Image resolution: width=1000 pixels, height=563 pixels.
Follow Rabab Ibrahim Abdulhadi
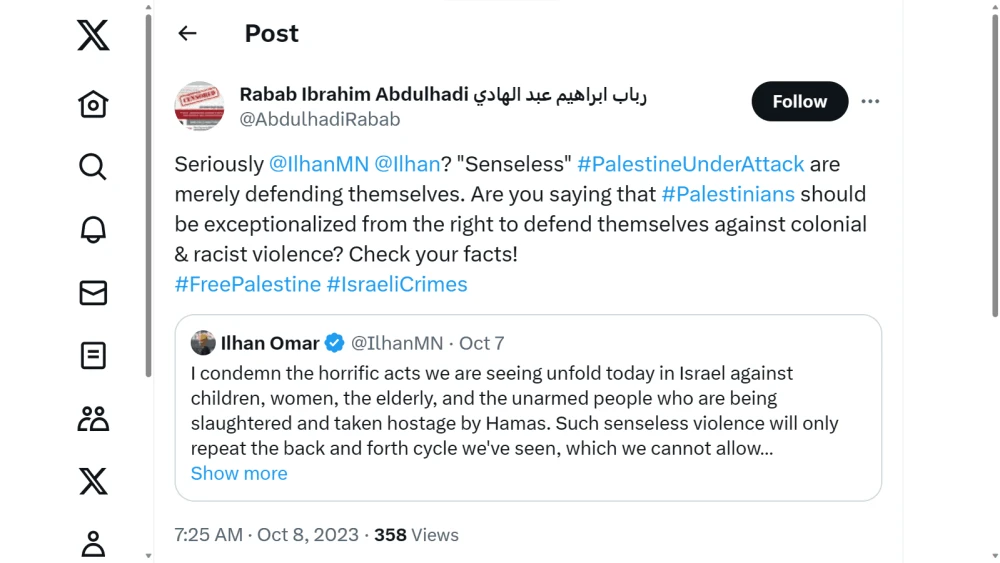[799, 101]
